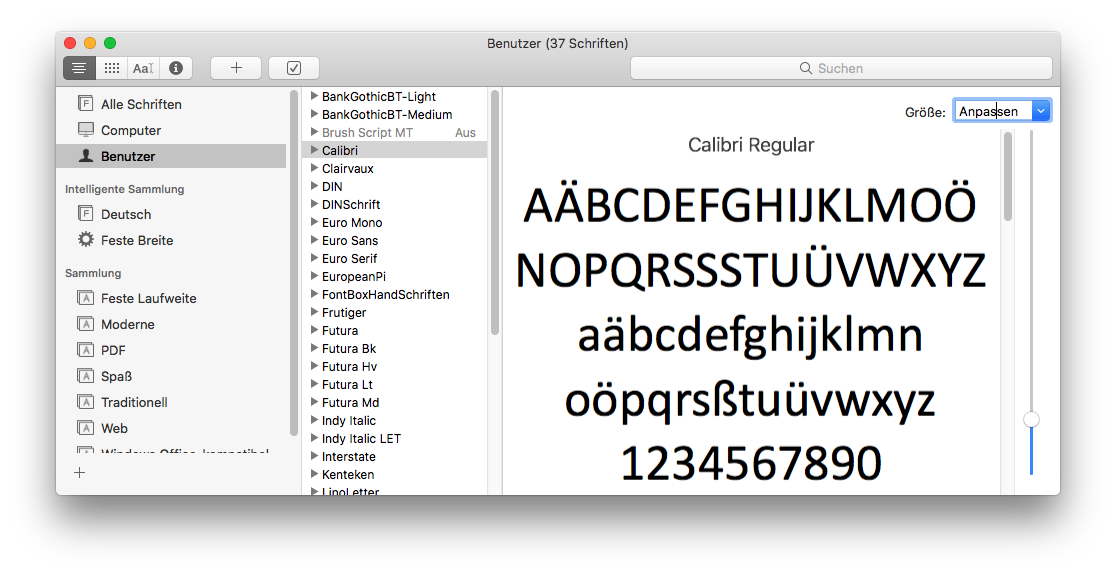
Task: Choose Euro Mono from font list
Action: (x=352, y=222)
